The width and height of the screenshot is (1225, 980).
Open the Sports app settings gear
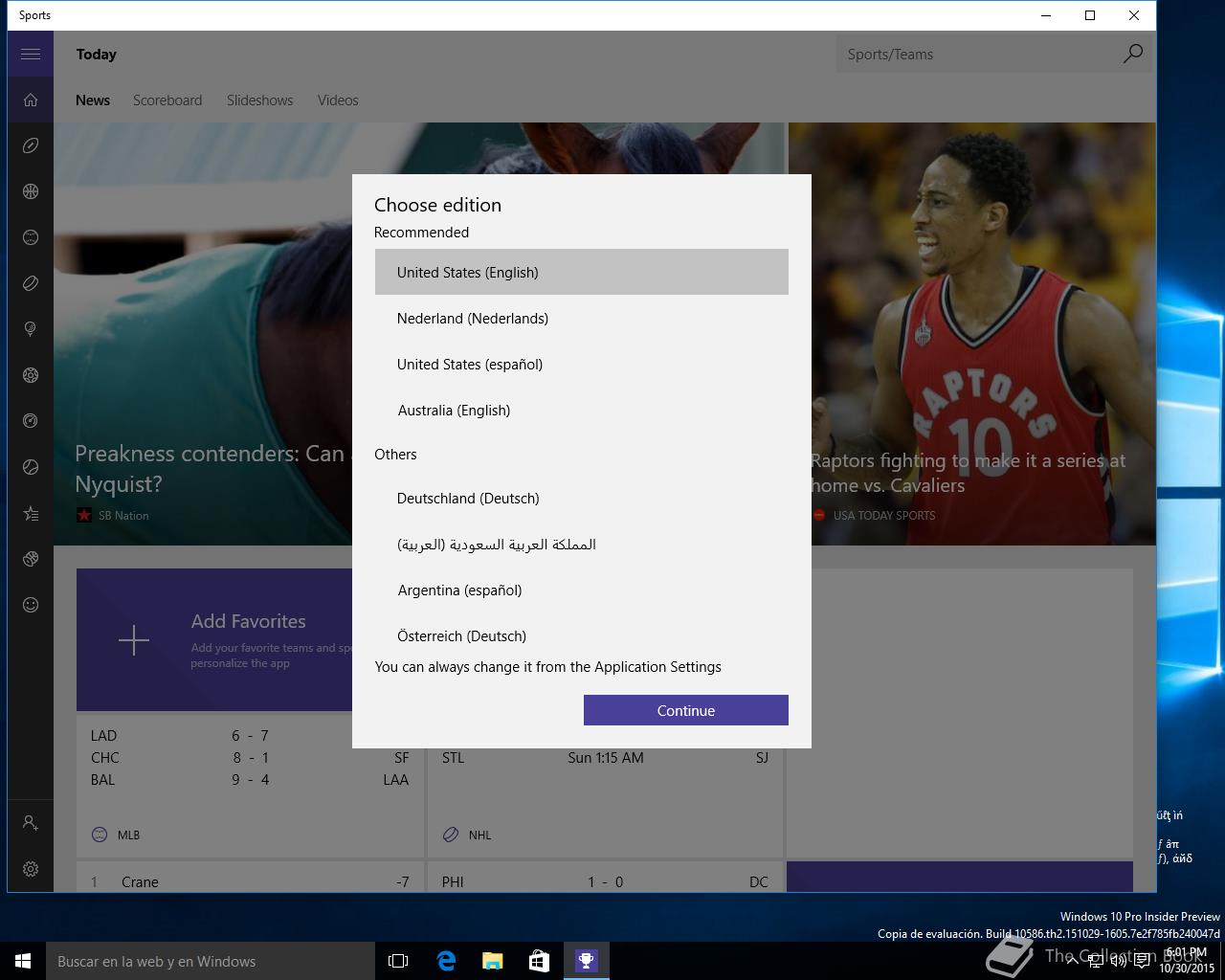click(31, 869)
